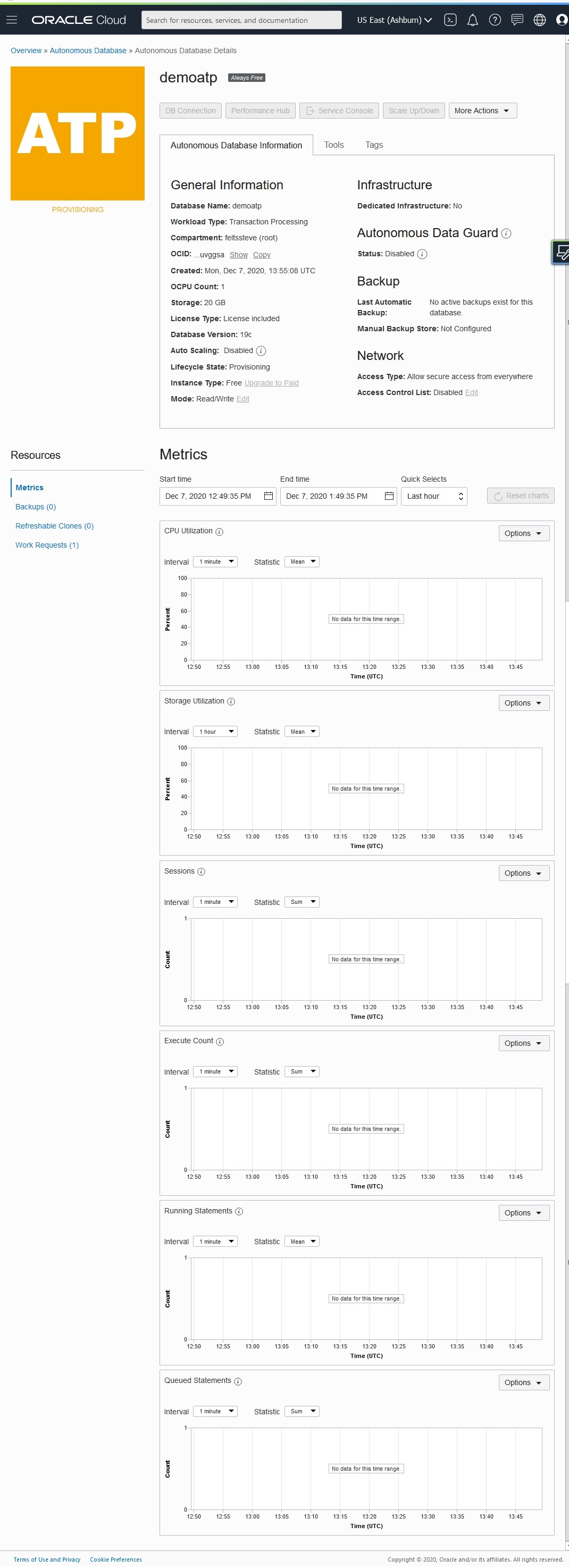Expand the More Actions dropdown

[x=482, y=111]
